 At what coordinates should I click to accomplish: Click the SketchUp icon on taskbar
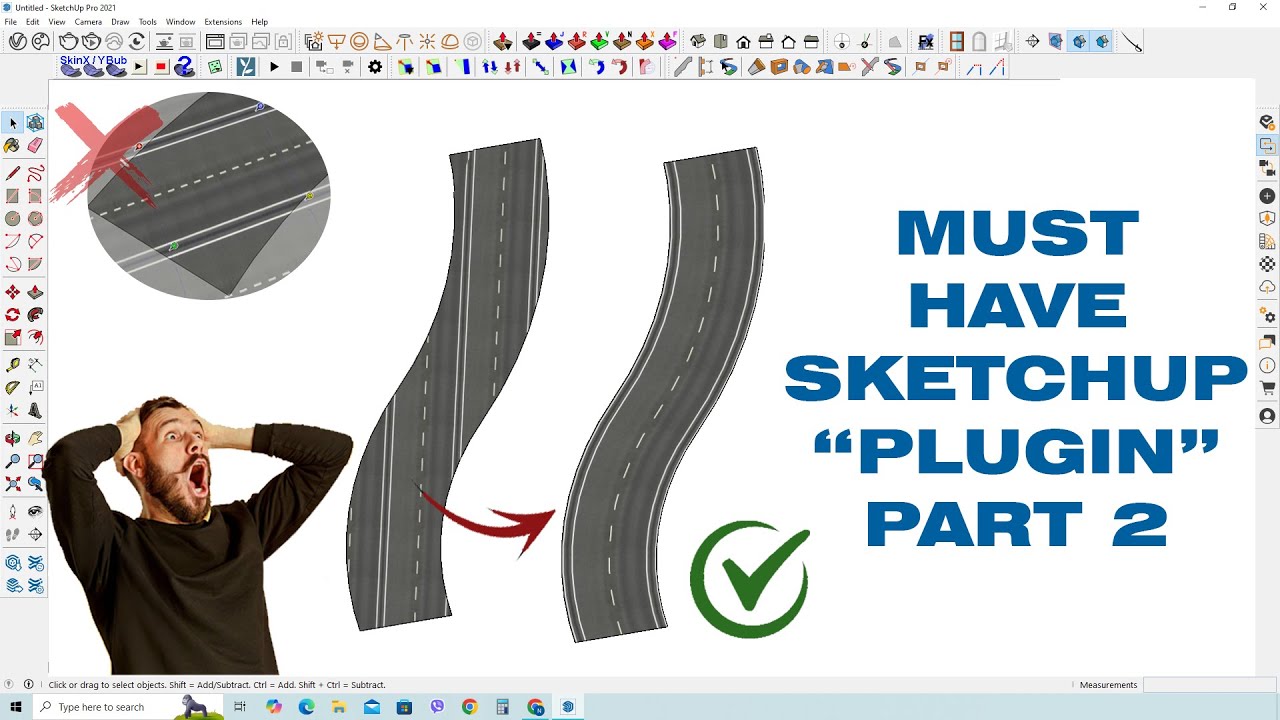(x=568, y=707)
